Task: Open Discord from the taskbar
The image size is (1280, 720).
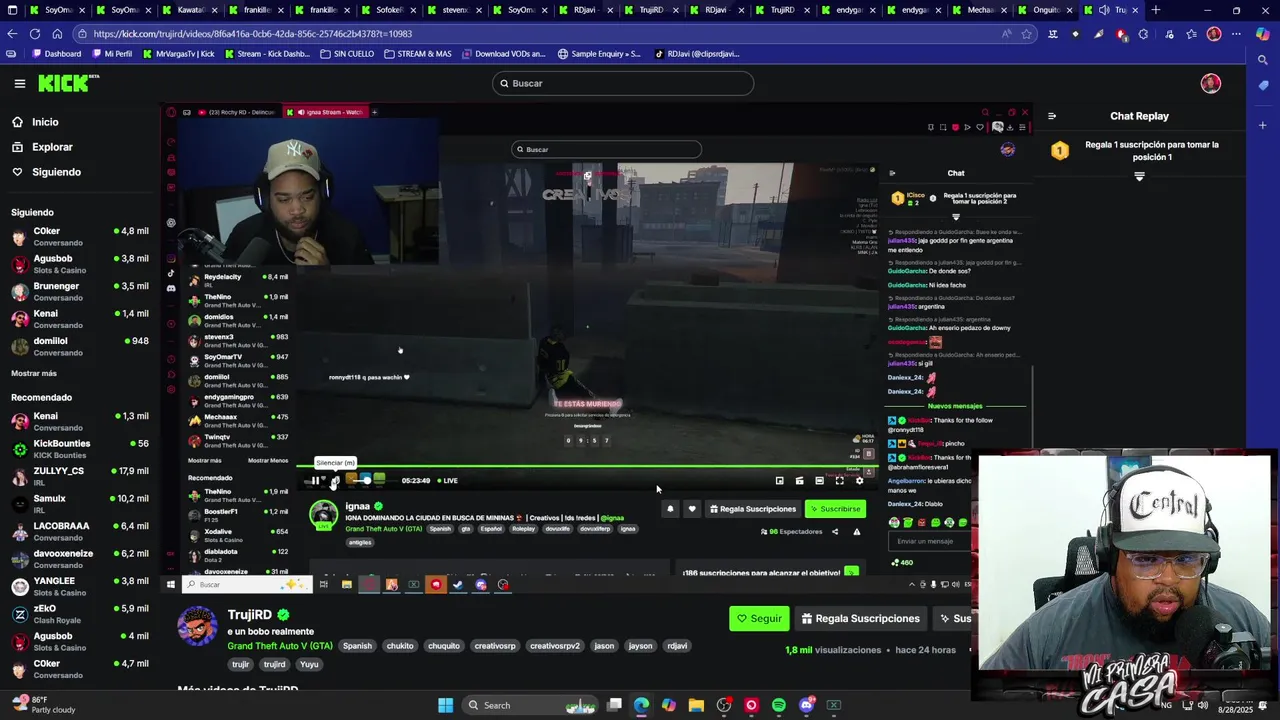Action: click(x=806, y=705)
